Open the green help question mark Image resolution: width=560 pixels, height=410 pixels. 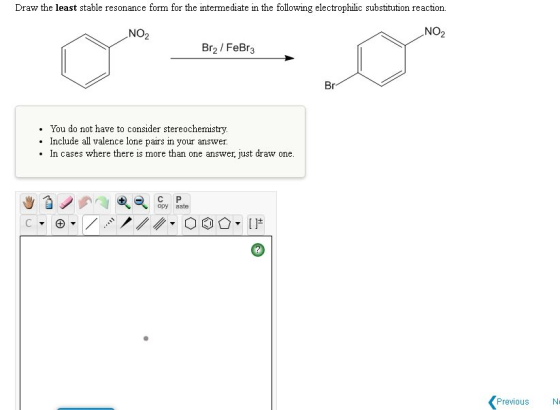tap(258, 250)
